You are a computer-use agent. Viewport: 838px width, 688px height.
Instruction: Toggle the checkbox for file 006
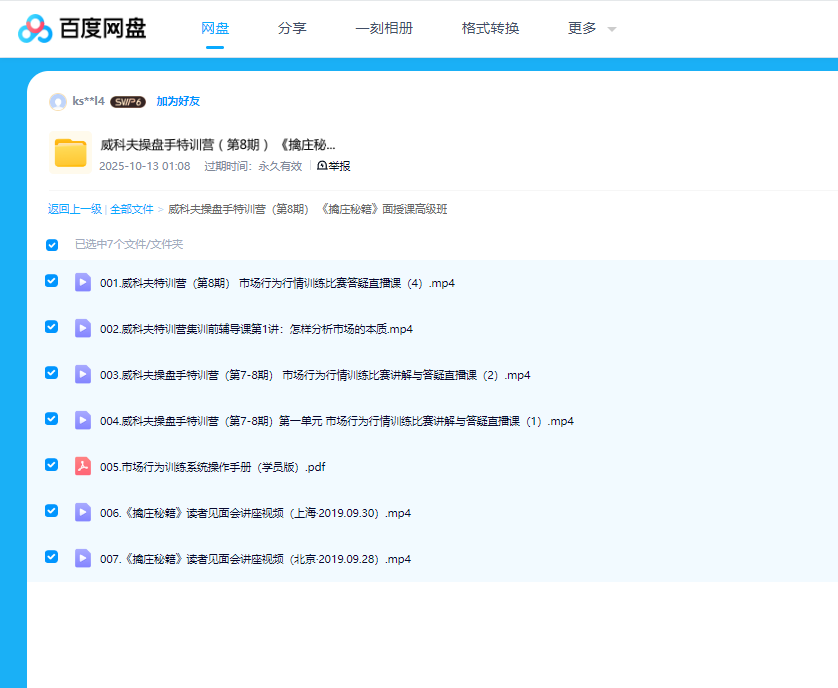52,511
